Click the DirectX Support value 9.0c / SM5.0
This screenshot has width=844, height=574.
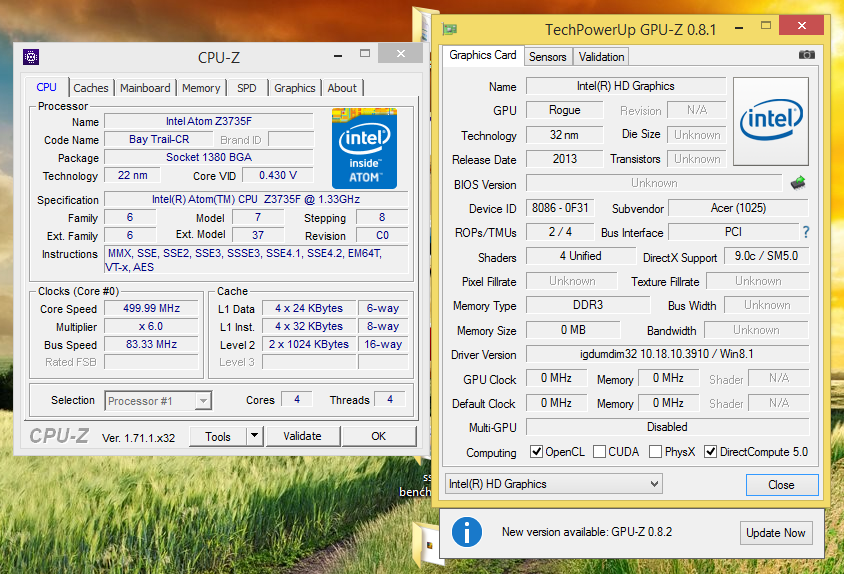click(766, 256)
